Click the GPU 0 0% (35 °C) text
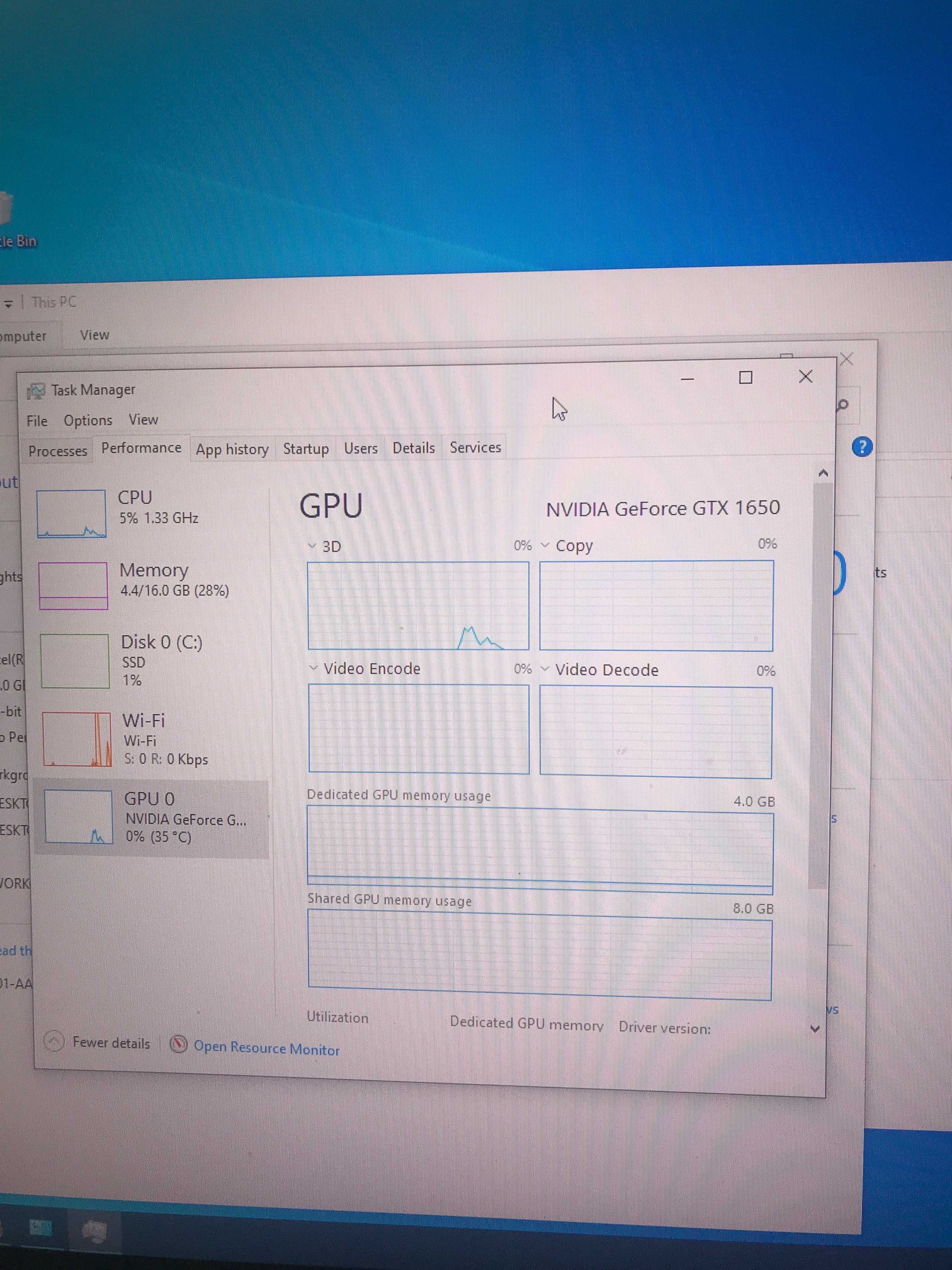This screenshot has width=952, height=1270. click(x=158, y=837)
